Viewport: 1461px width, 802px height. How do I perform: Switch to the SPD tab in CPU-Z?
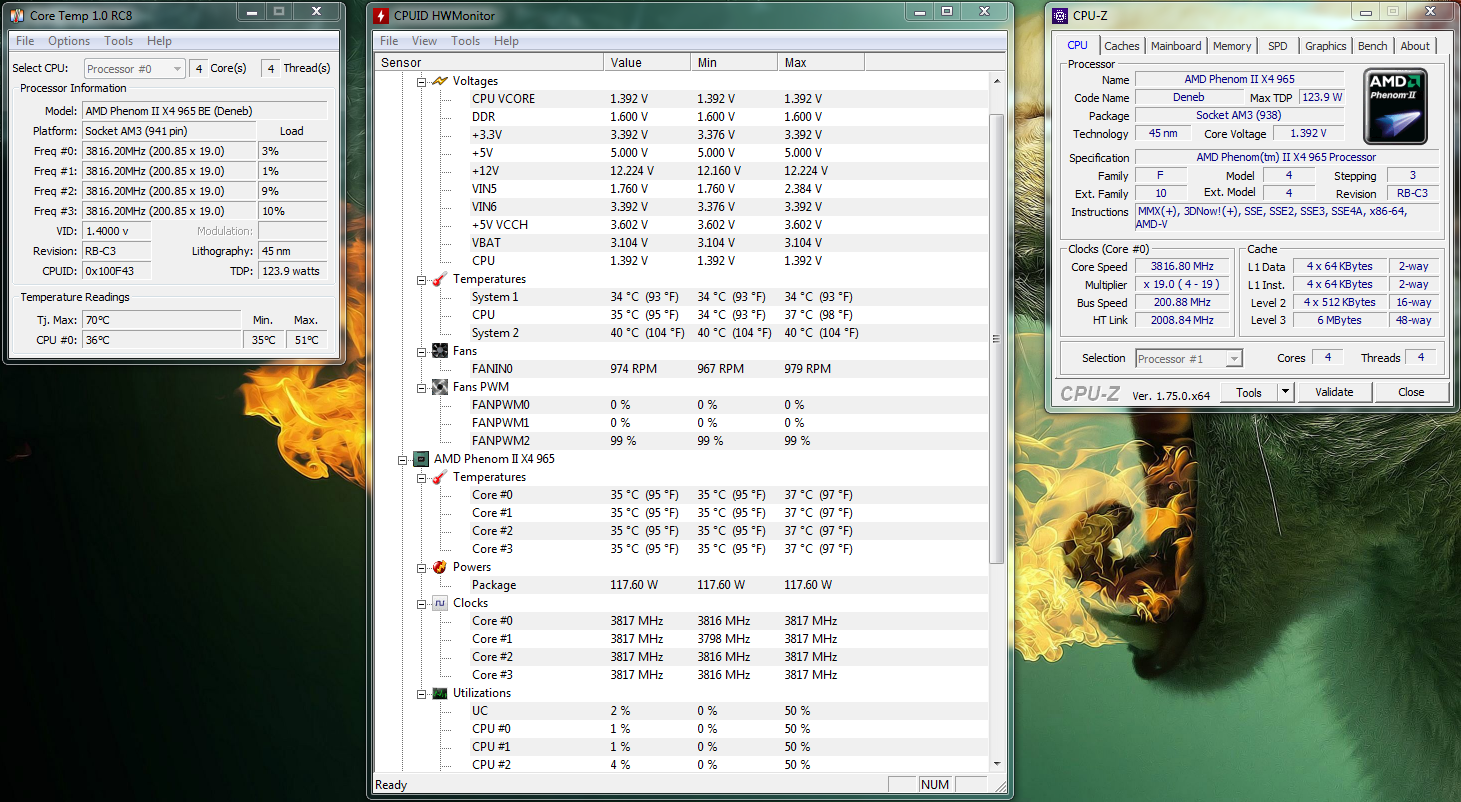1278,46
